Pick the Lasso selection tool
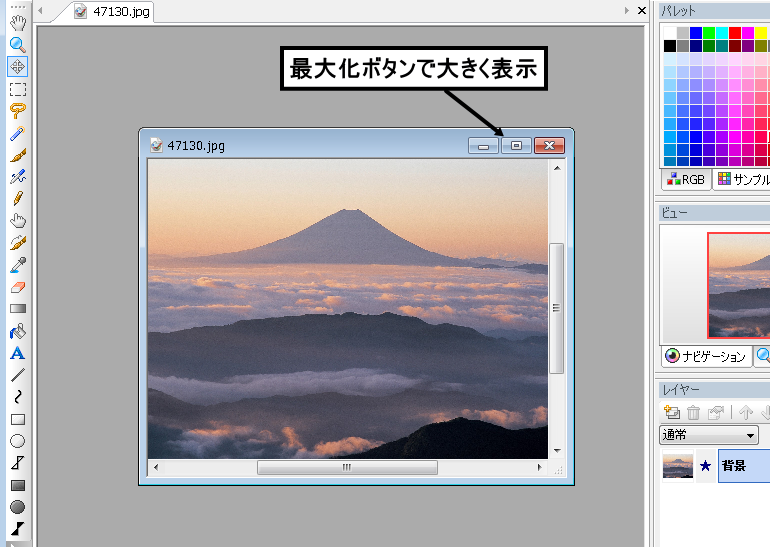The image size is (770, 547). click(x=17, y=111)
